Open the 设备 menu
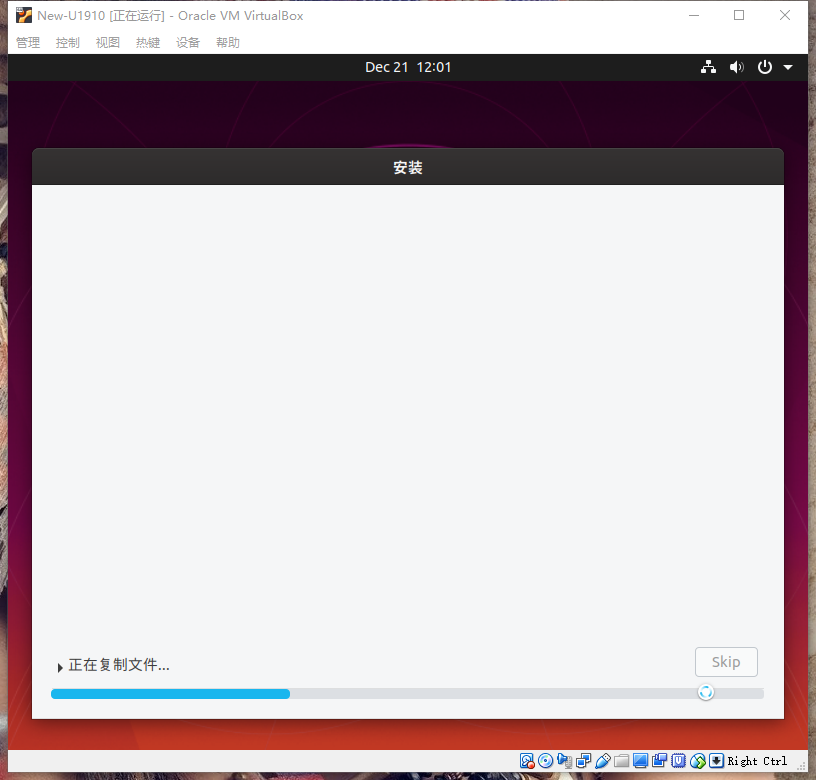Image resolution: width=816 pixels, height=780 pixels. [x=188, y=43]
